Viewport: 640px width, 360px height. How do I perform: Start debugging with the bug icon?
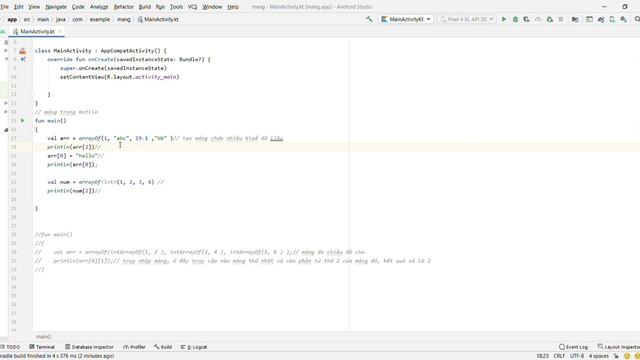[515, 19]
